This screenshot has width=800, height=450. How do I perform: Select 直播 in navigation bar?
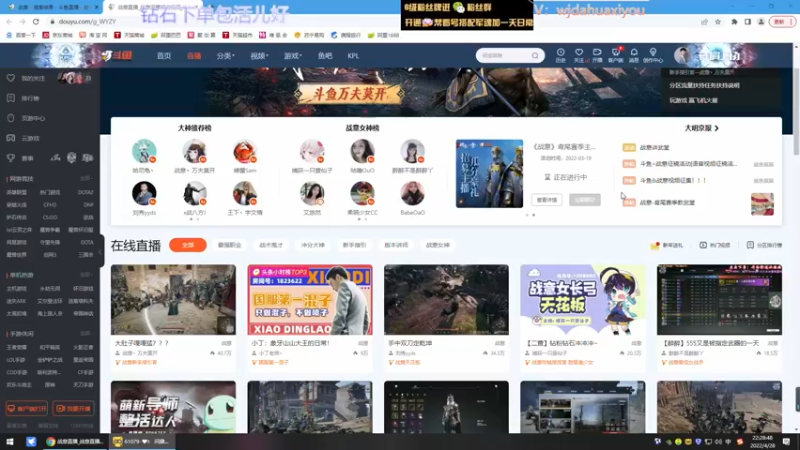coord(194,56)
